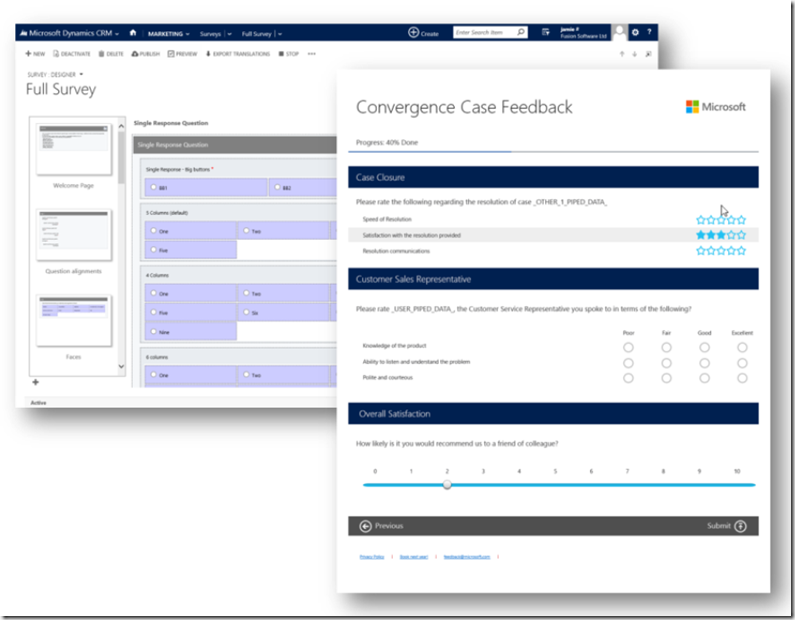Rate Speed of Resolution five stars
Screen dimensions: 795x620
click(x=741, y=220)
